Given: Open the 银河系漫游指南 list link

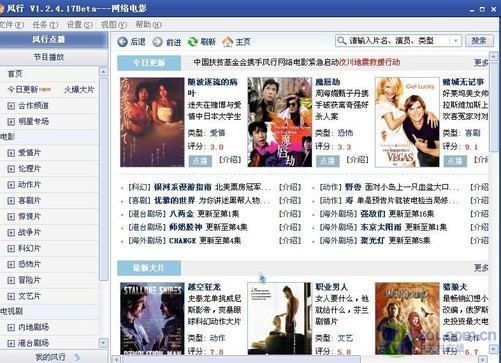Looking at the screenshot, I should tap(183, 187).
